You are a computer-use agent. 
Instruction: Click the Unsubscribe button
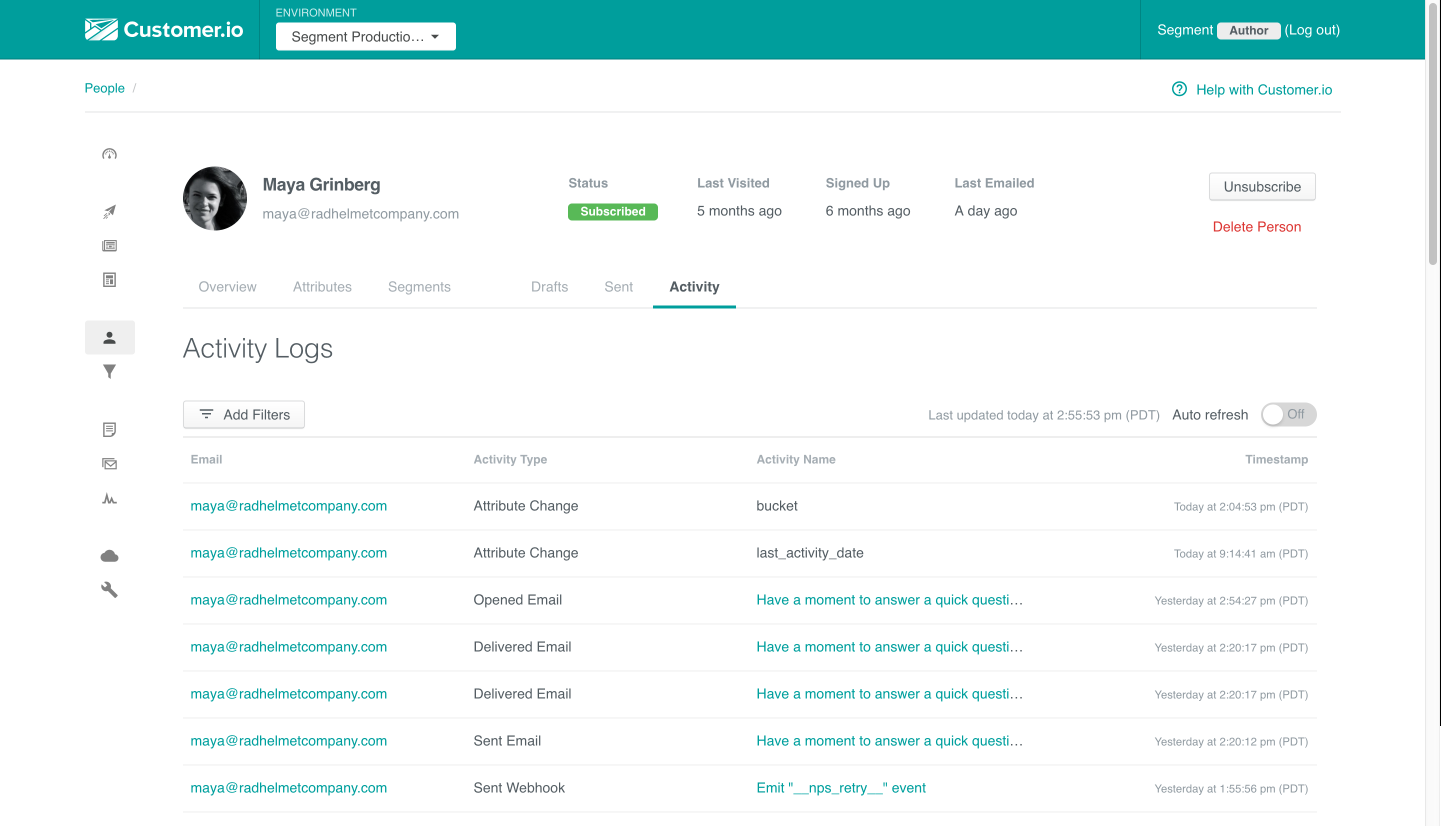pyautogui.click(x=1263, y=187)
